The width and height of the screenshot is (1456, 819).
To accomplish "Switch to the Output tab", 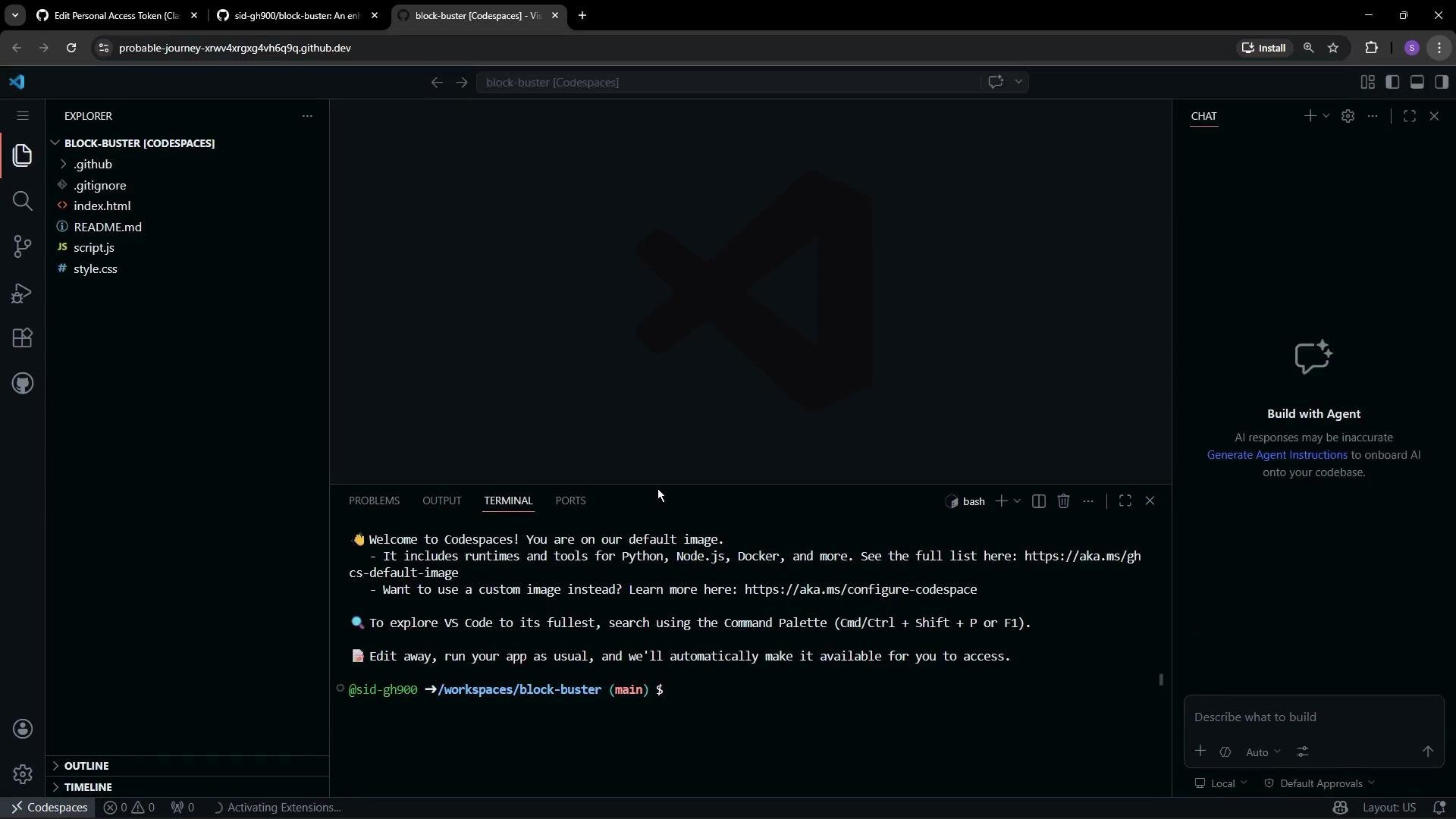I will point(442,501).
